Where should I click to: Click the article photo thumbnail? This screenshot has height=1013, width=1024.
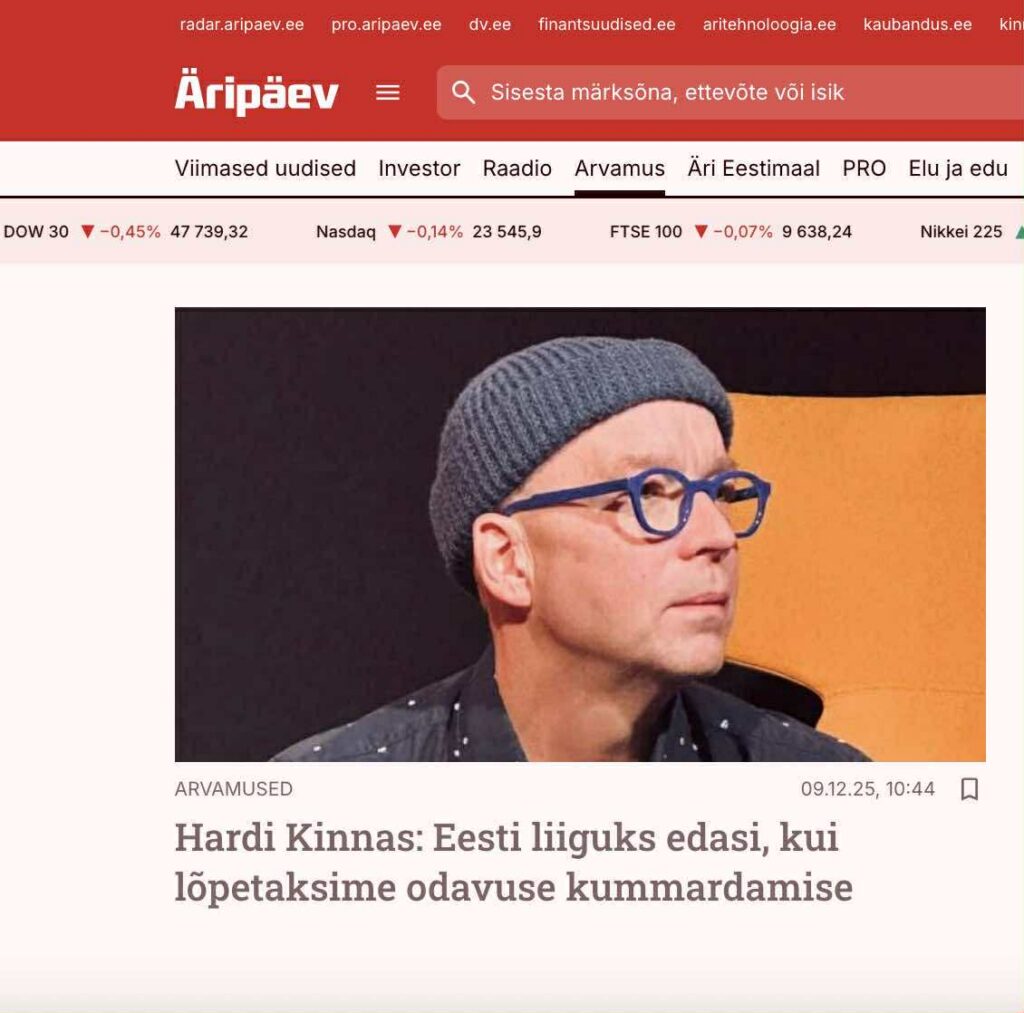click(x=580, y=534)
